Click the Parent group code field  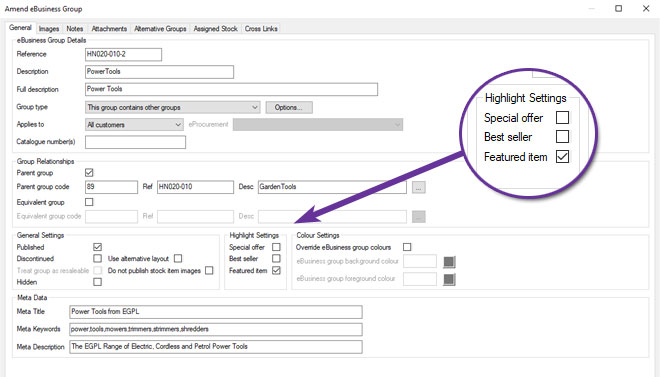click(x=111, y=187)
